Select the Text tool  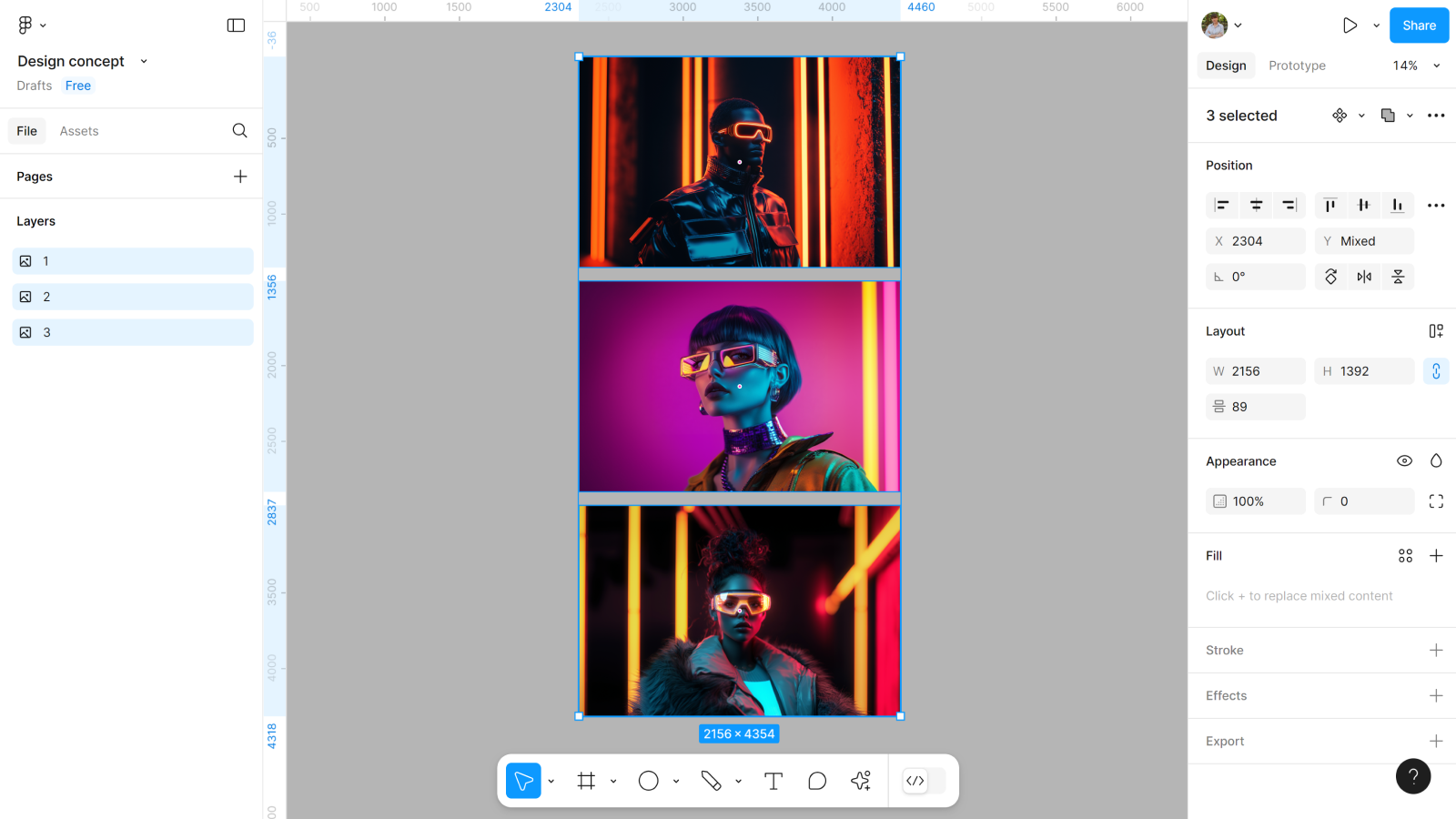[773, 781]
